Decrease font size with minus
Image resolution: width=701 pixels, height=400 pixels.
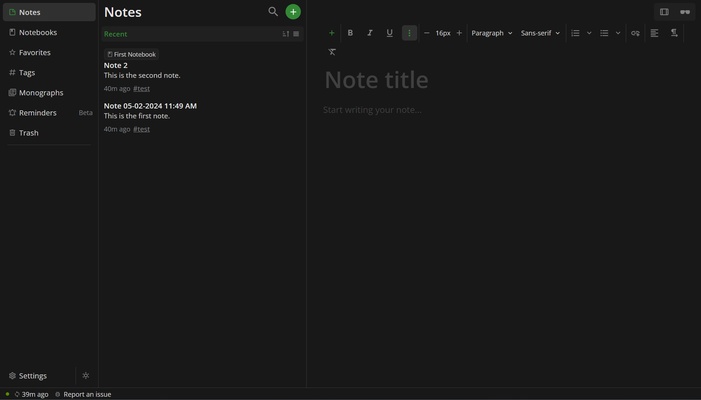pyautogui.click(x=427, y=33)
